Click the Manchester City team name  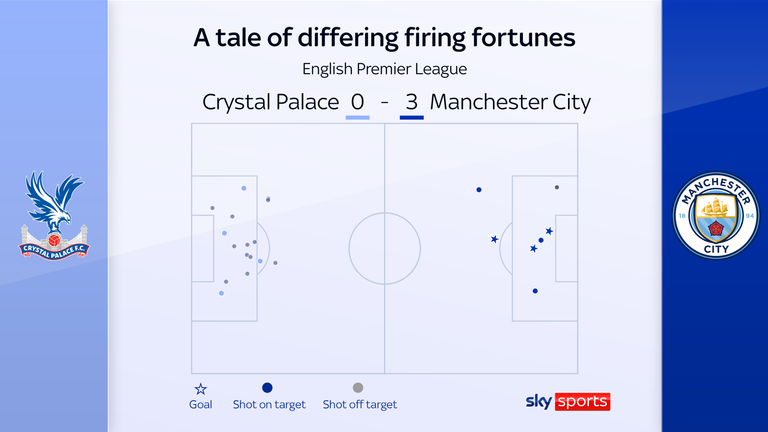[x=510, y=102]
